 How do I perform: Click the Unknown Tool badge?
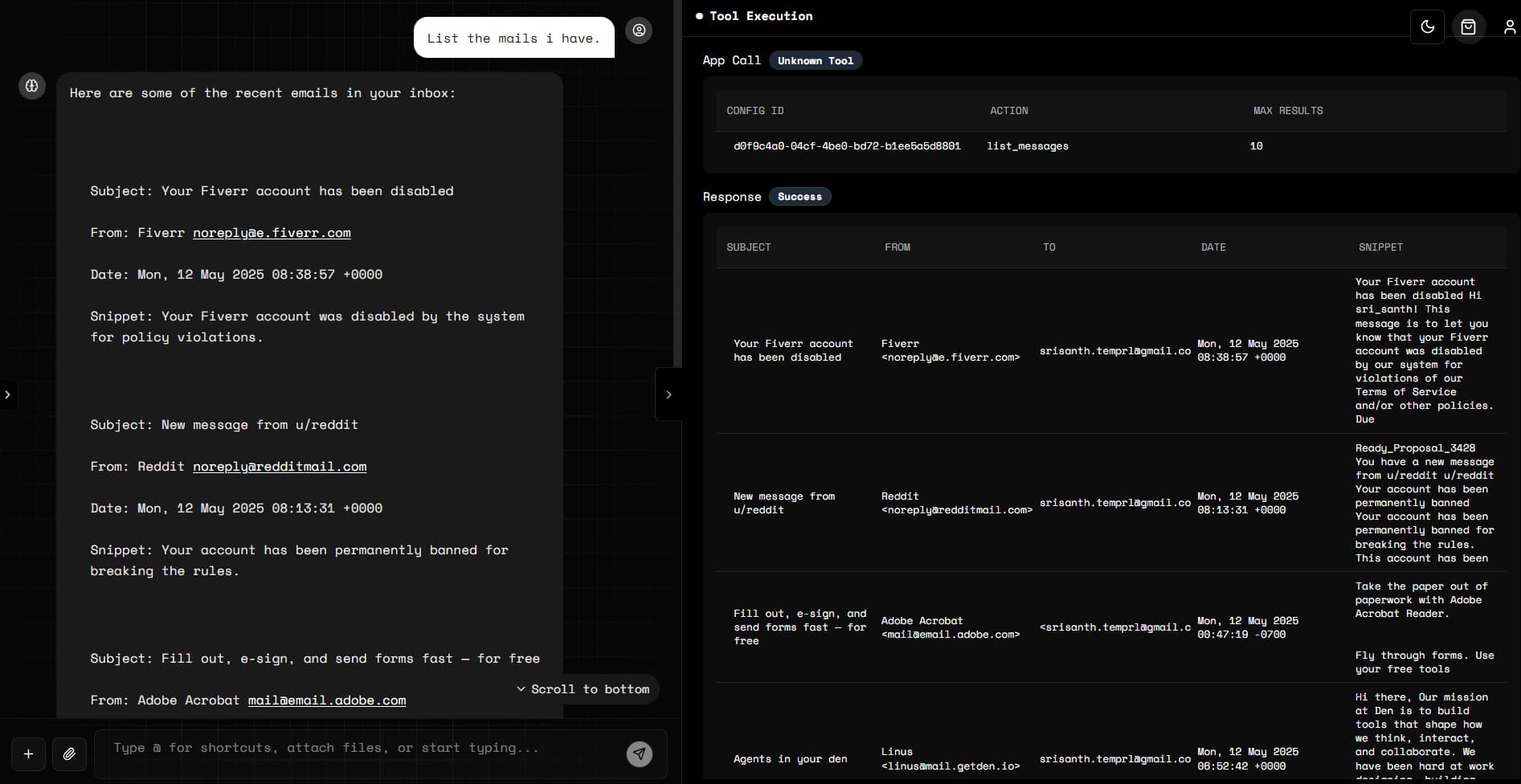(816, 60)
